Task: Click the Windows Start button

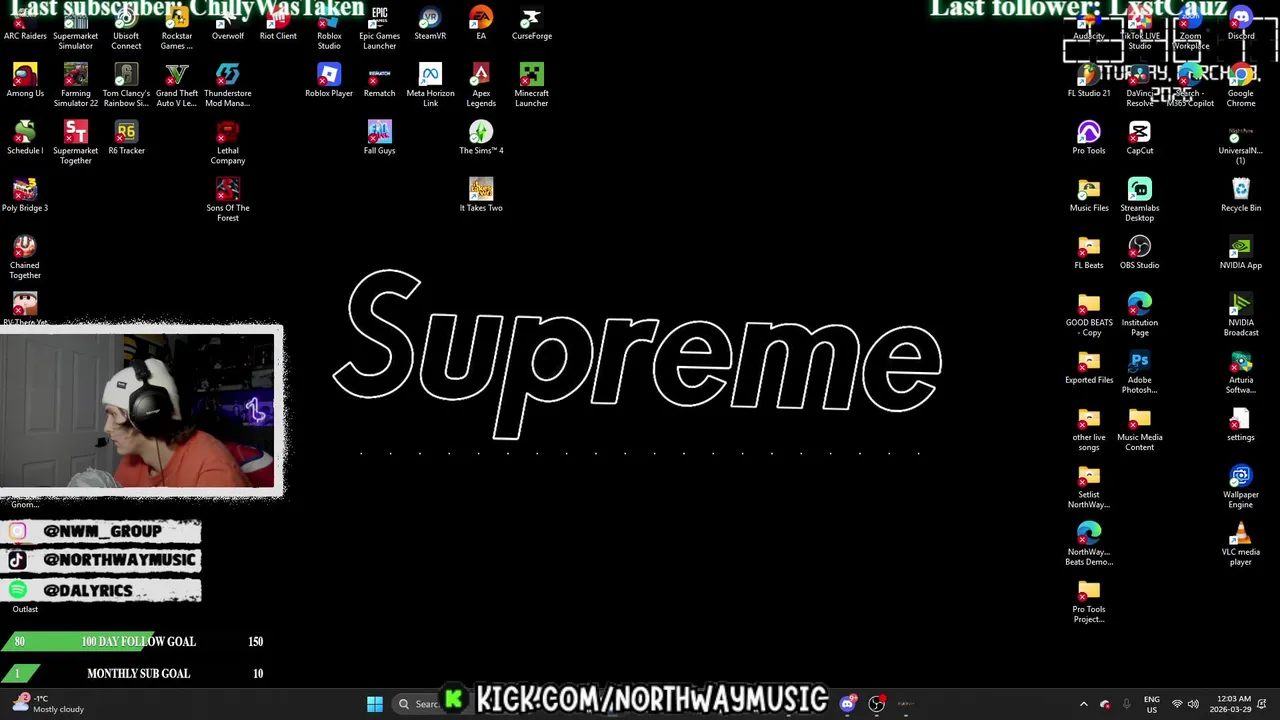Action: pos(375,704)
